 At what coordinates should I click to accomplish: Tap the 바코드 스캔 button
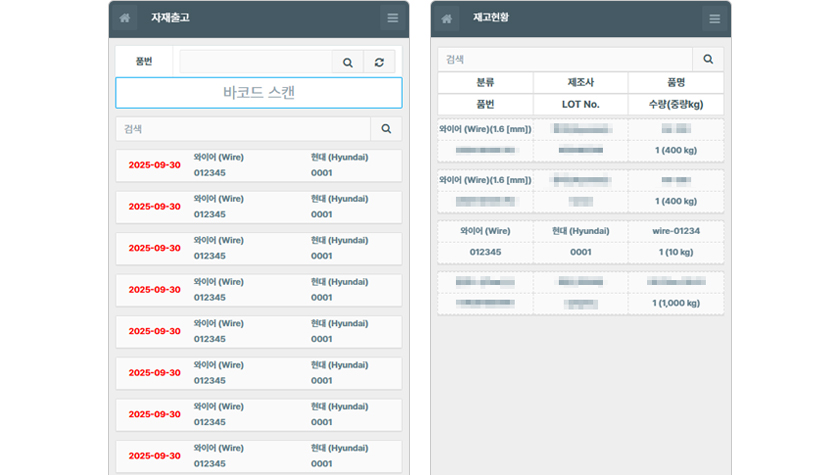[x=259, y=93]
